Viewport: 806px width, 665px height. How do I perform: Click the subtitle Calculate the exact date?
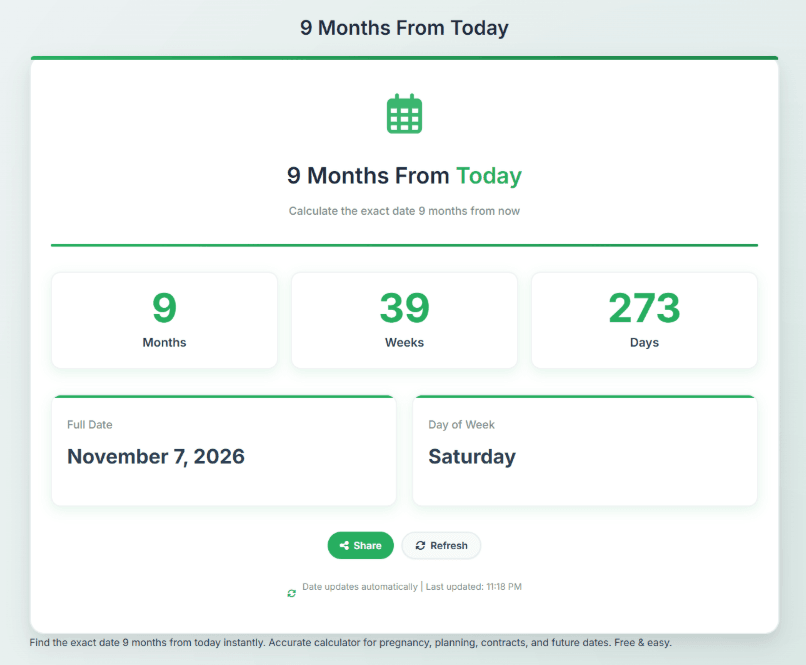click(x=404, y=211)
